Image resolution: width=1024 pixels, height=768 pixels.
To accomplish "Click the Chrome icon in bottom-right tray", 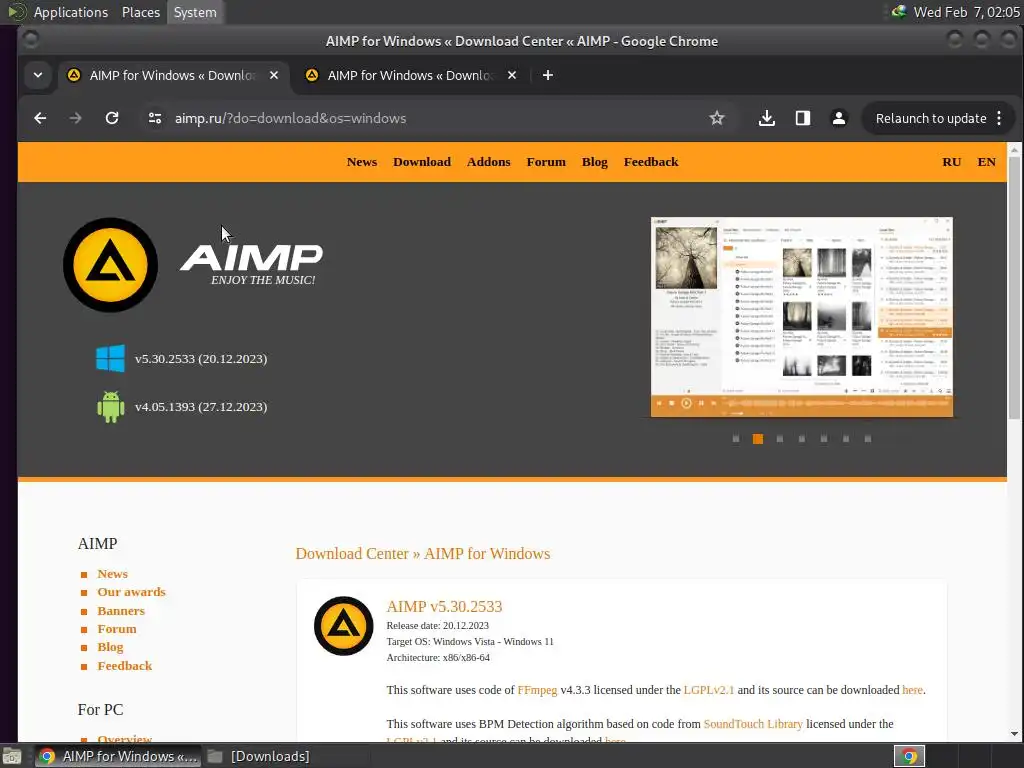I will pos(909,756).
